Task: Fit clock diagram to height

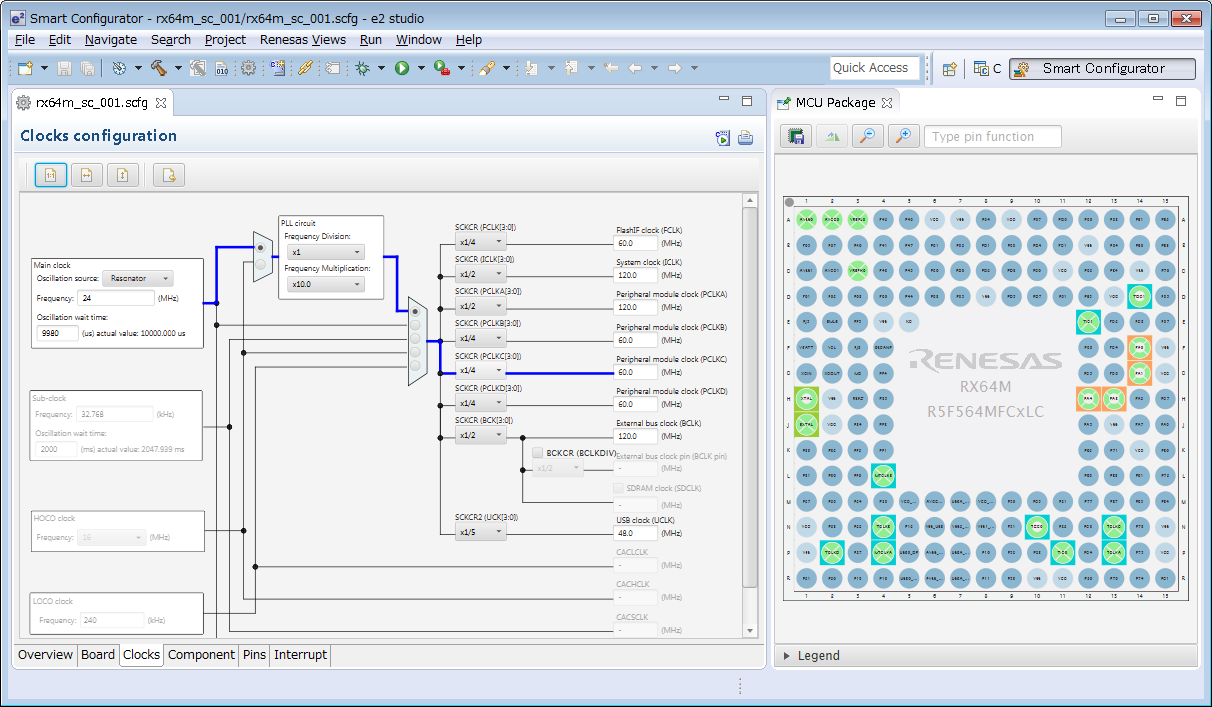Action: [122, 175]
